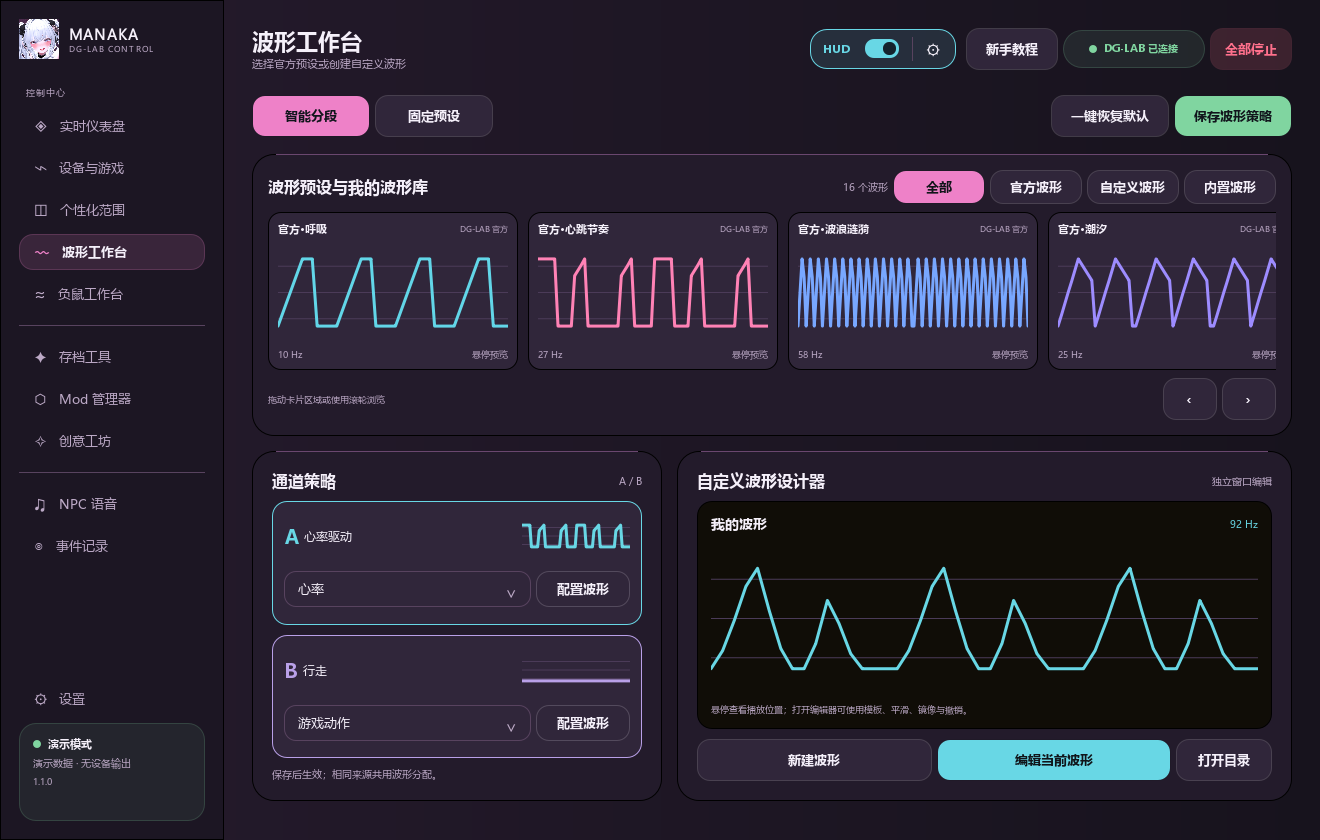Filter waveforms by 内置波形
This screenshot has height=840, width=1320.
coord(1230,187)
